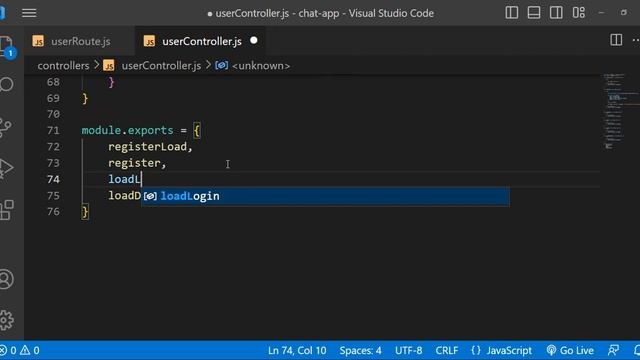
Task: Open the Search view in activity bar
Action: click(x=6, y=84)
